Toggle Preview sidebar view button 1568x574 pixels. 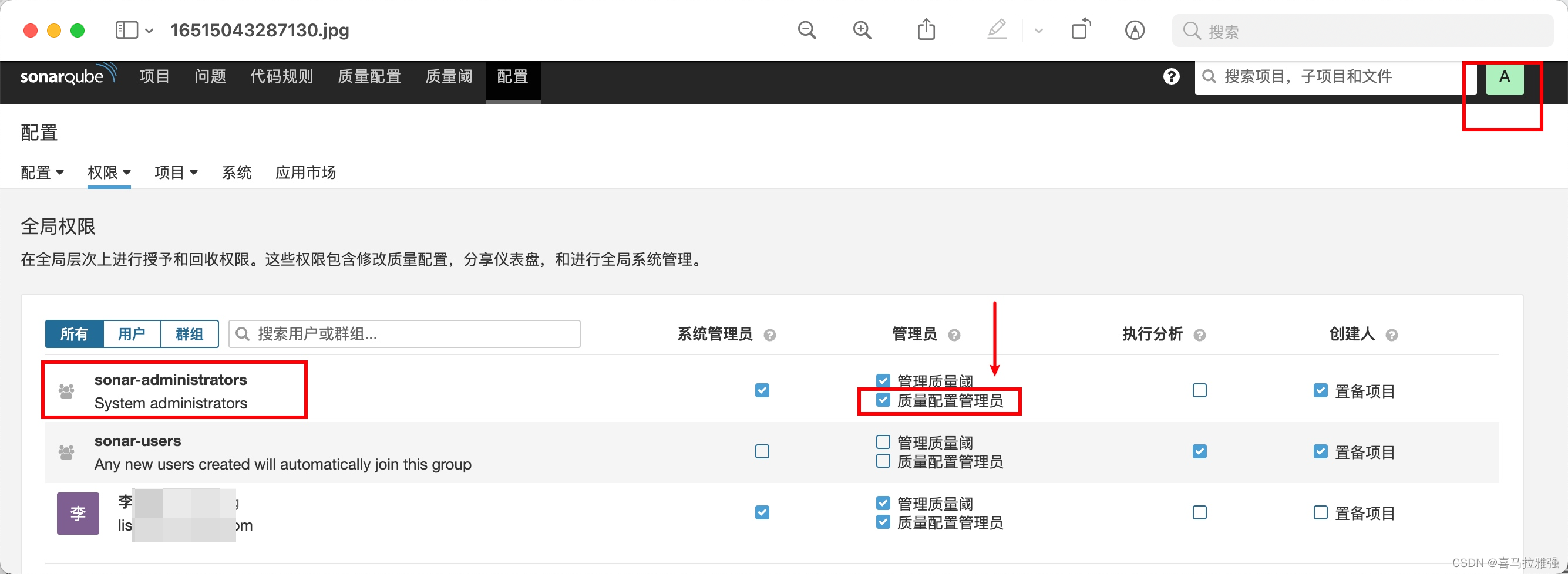click(127, 31)
